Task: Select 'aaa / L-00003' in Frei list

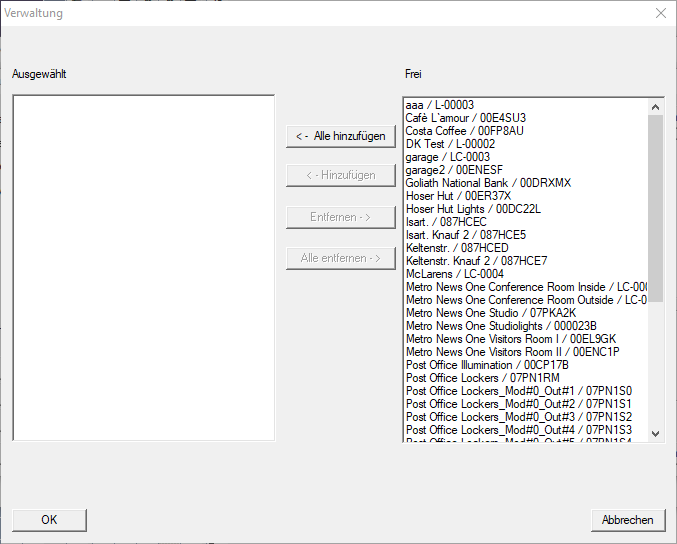Action: point(440,105)
